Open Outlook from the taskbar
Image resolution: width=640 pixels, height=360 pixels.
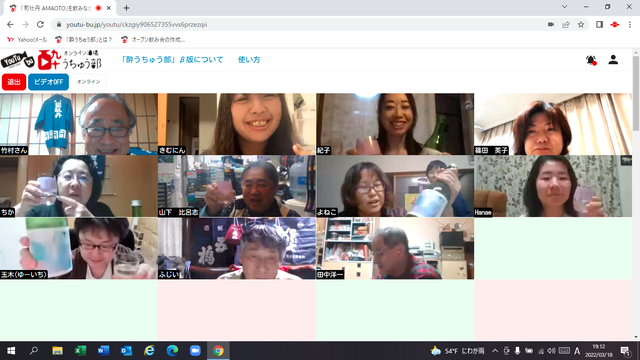coord(126,351)
